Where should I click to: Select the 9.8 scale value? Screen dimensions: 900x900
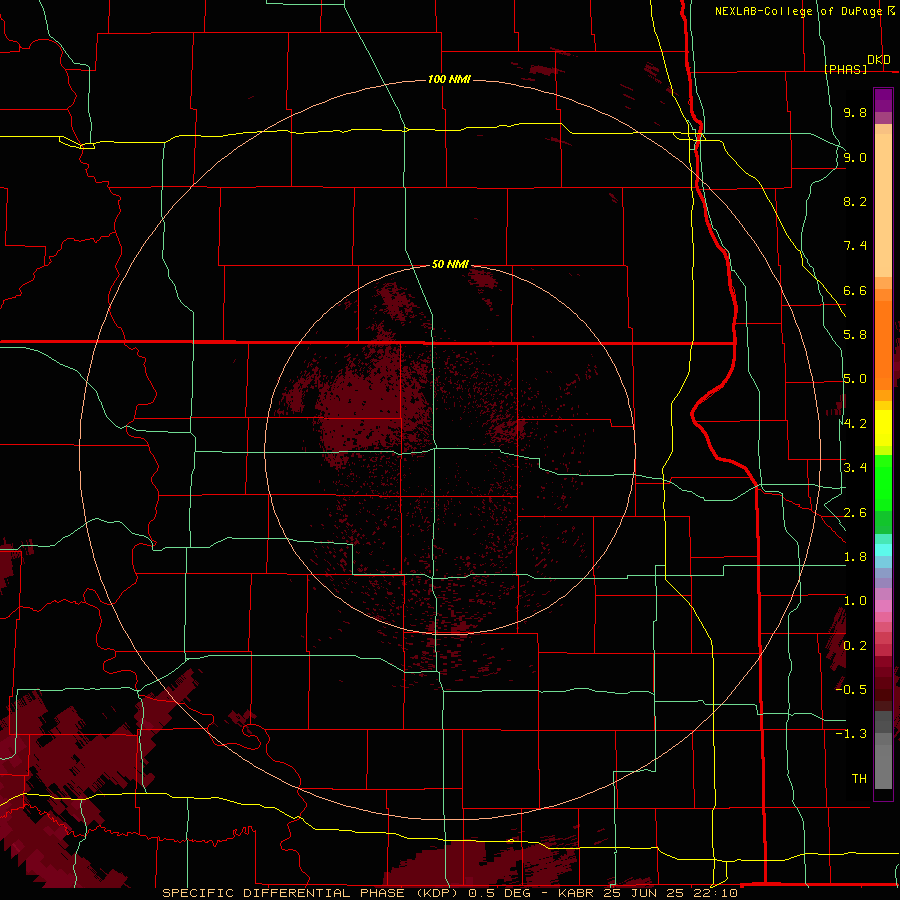pyautogui.click(x=855, y=112)
